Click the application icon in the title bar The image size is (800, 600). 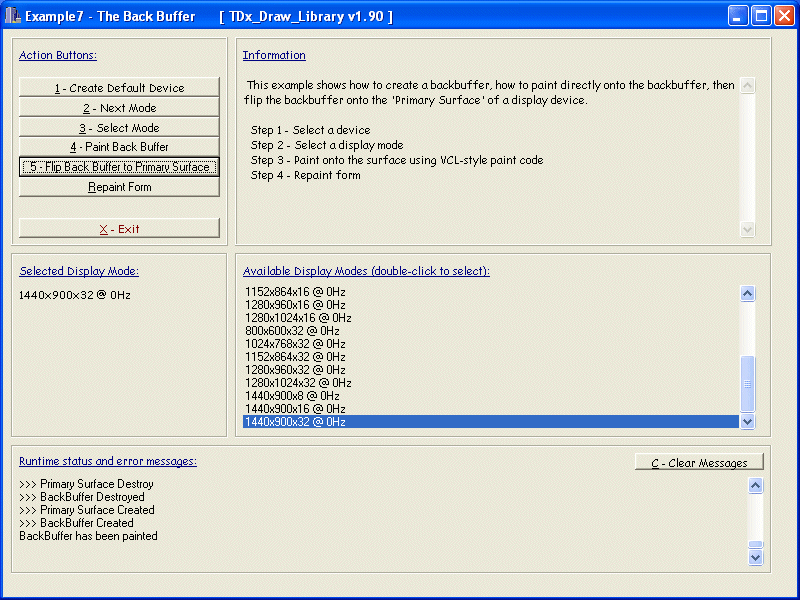[x=13, y=16]
